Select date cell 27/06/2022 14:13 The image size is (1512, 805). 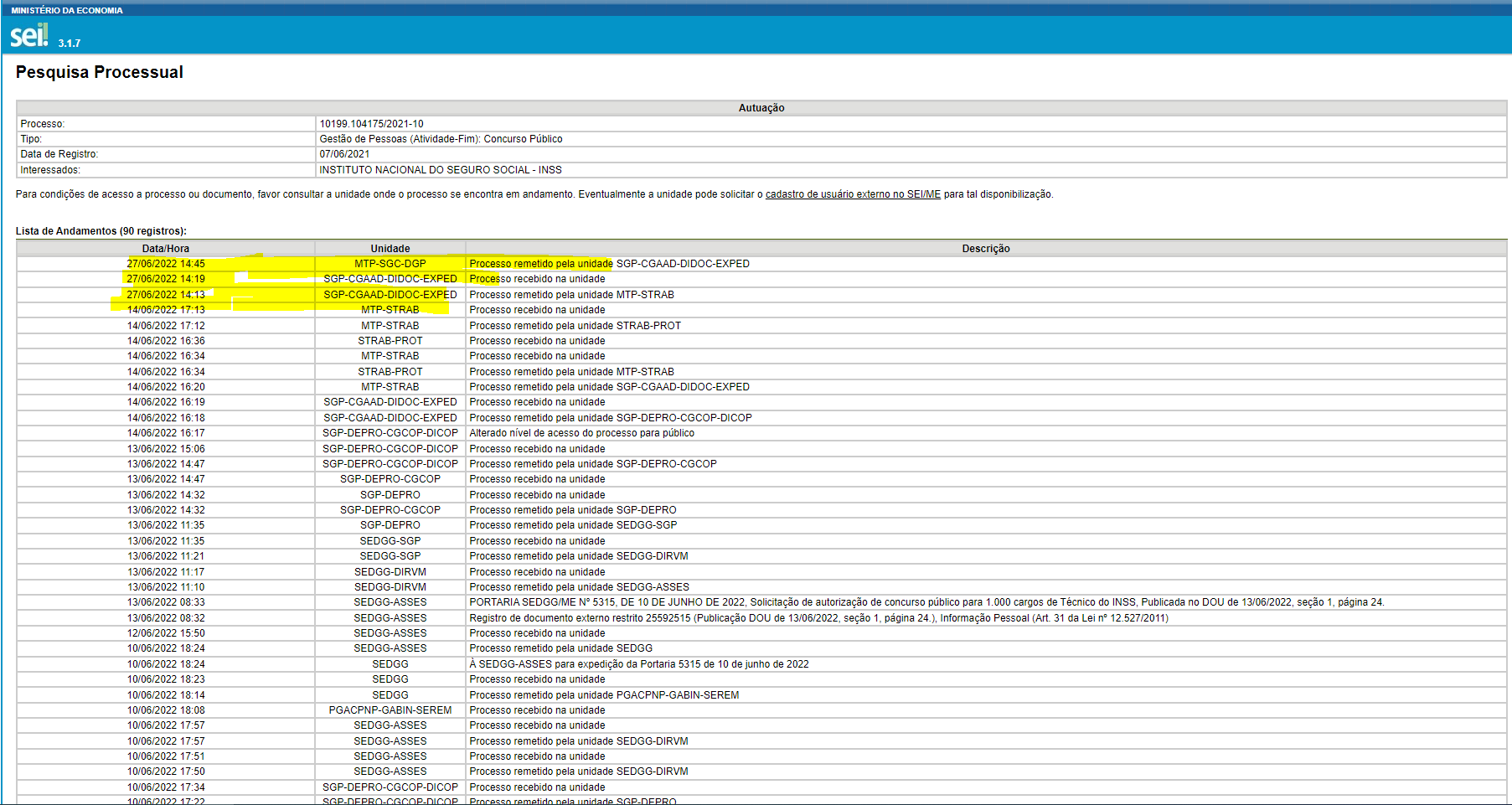point(166,295)
